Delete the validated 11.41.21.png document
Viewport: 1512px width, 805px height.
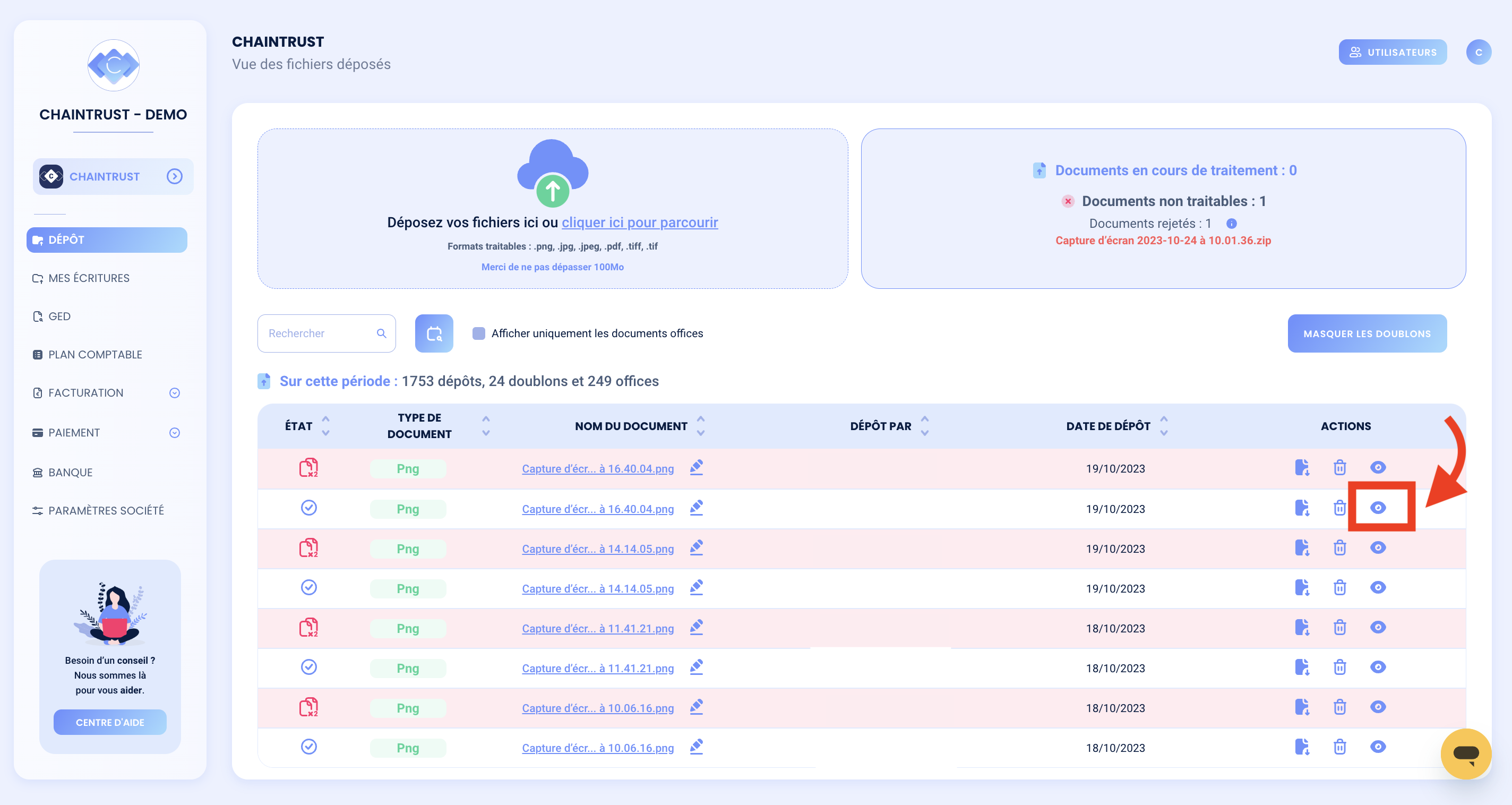point(1339,667)
